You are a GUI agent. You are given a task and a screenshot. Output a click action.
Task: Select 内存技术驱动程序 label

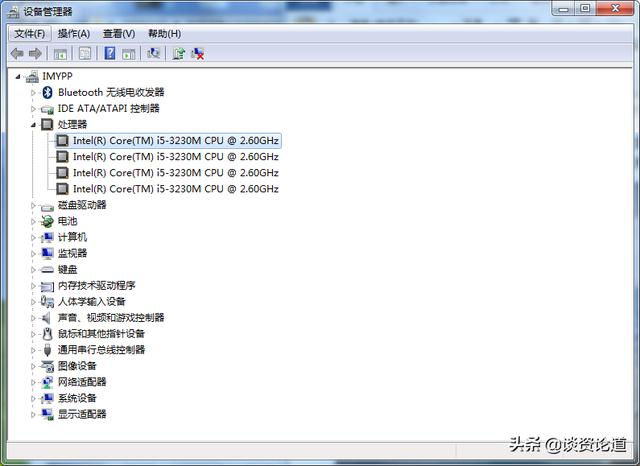[96, 286]
